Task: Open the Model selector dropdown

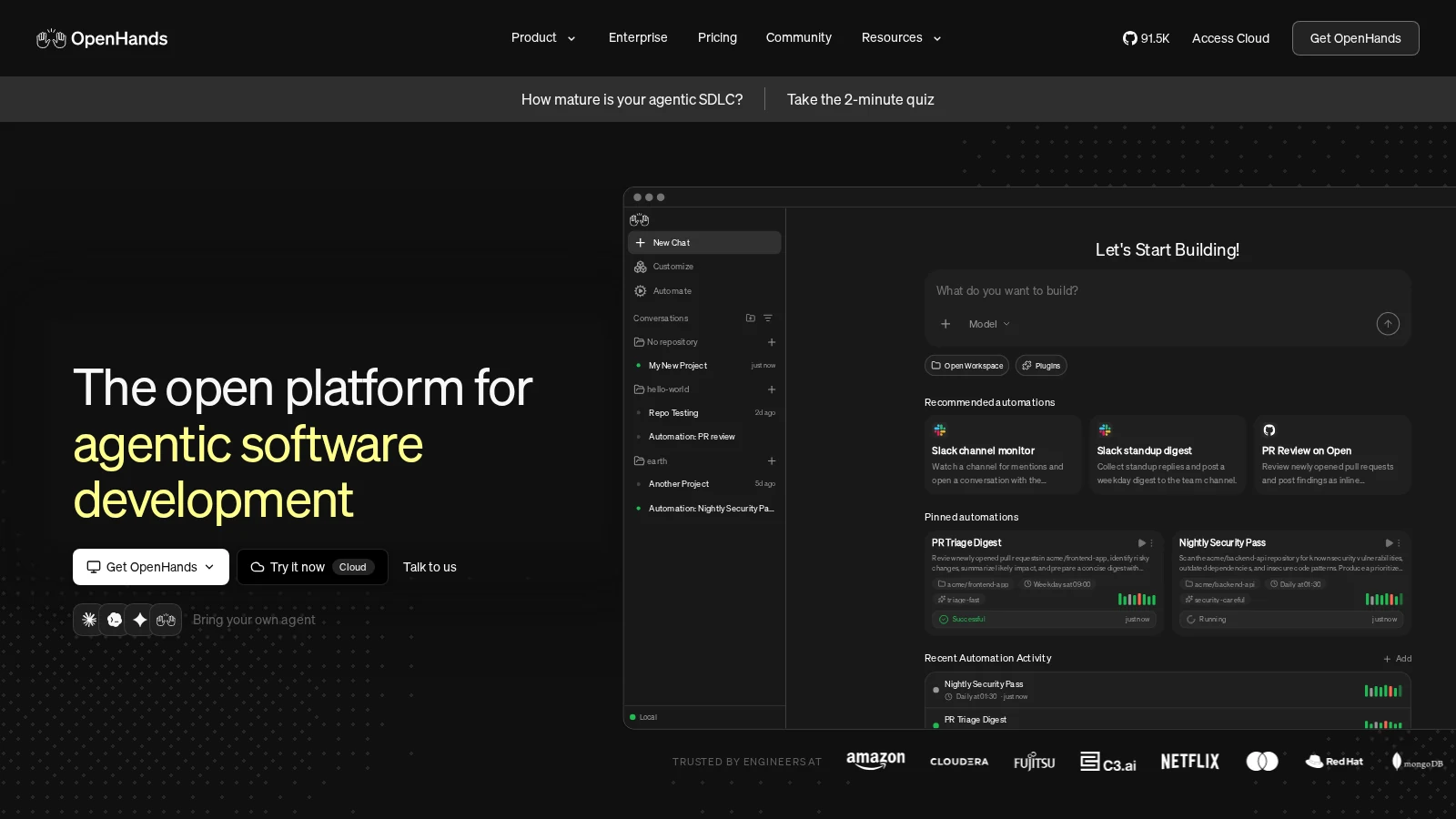Action: tap(989, 324)
